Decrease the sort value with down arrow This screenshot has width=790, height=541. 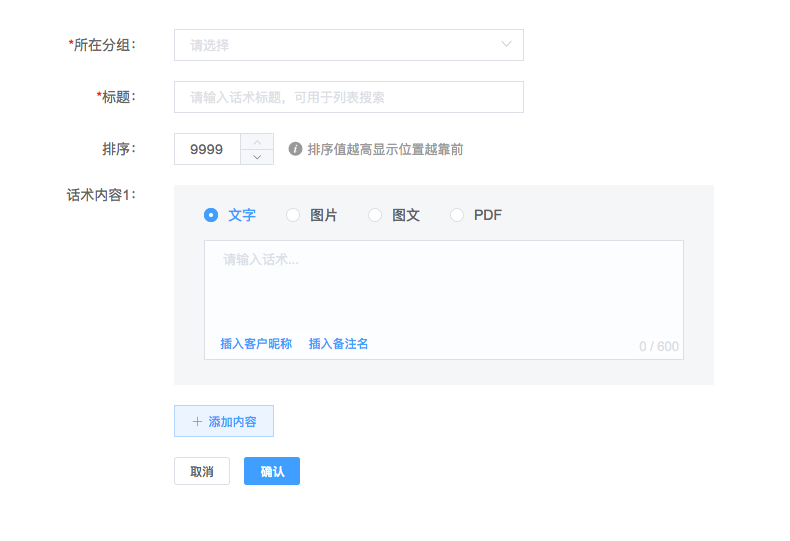257,157
